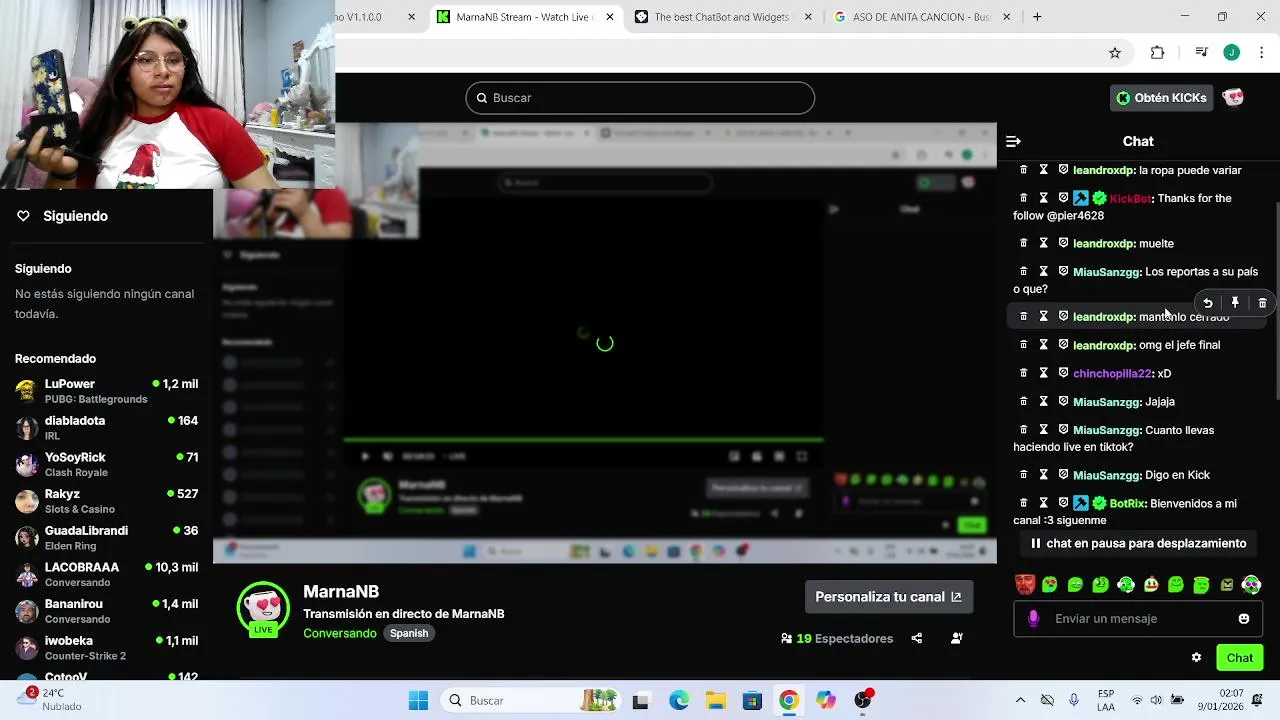The image size is (1280, 720).
Task: Open OBS Studio from the taskbar
Action: coord(863,700)
